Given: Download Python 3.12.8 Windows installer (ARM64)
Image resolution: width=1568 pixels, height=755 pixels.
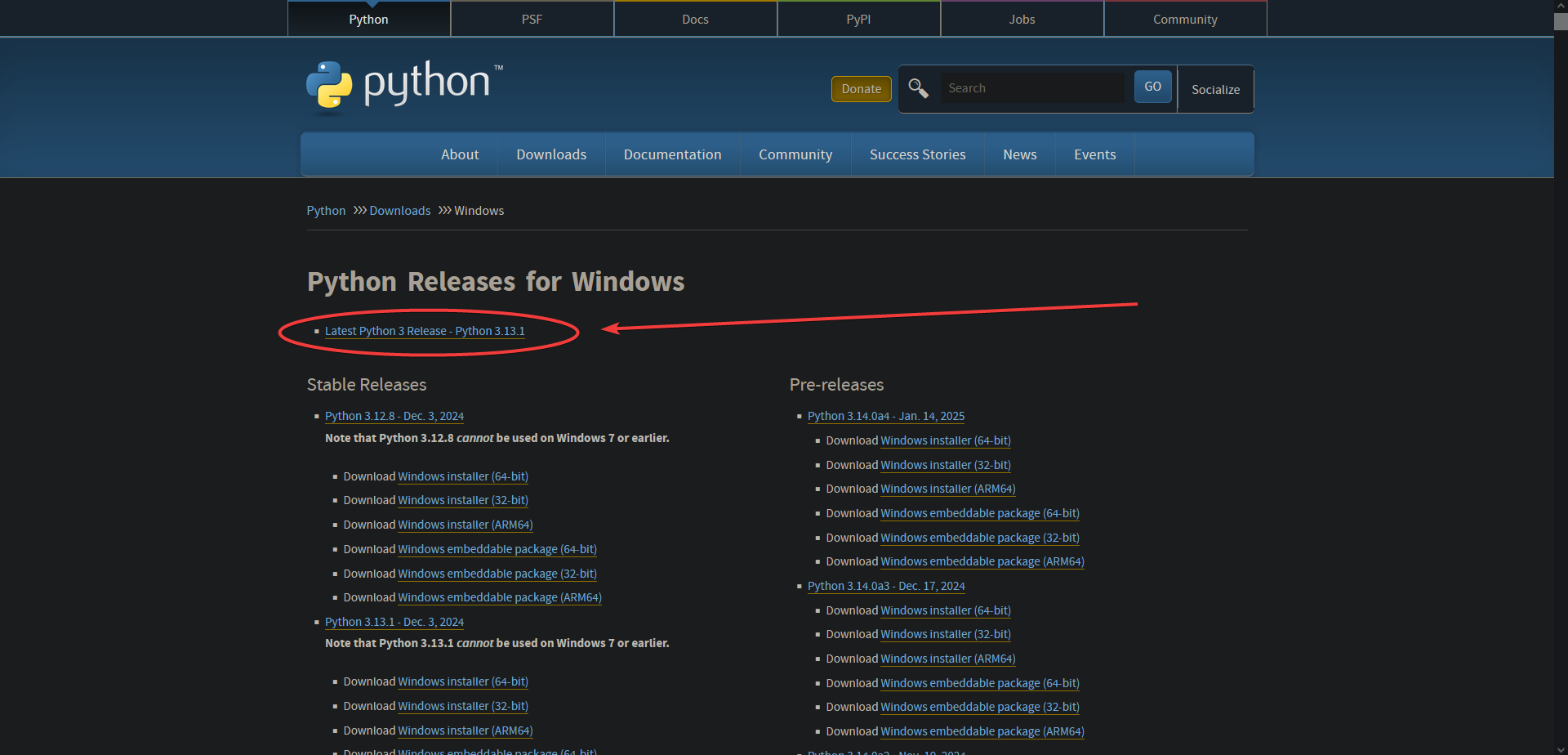Looking at the screenshot, I should click(465, 525).
